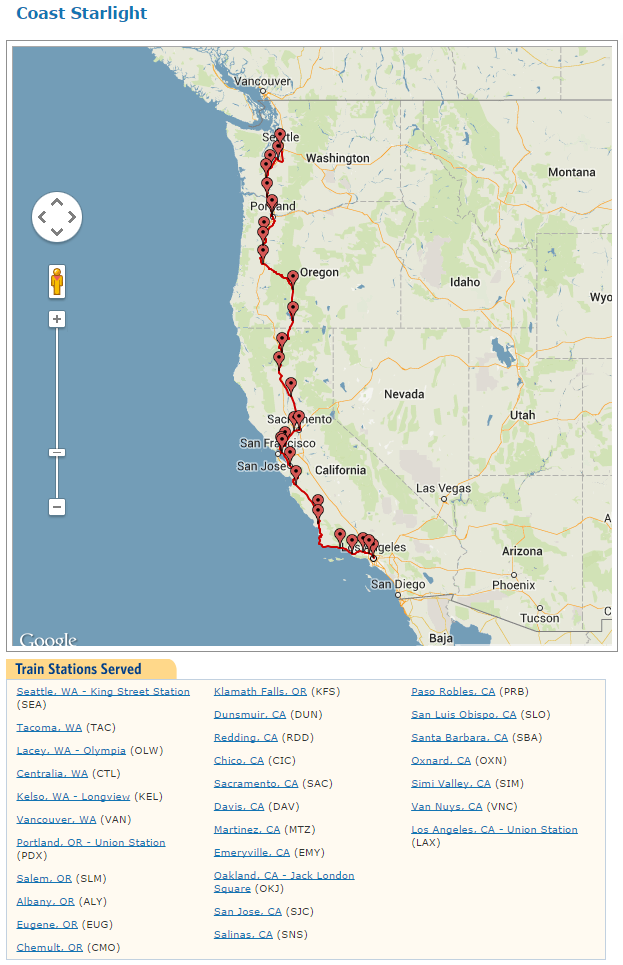Open the Santa Barbara, CA link
Viewport: 623px width, 965px height.
(x=460, y=737)
